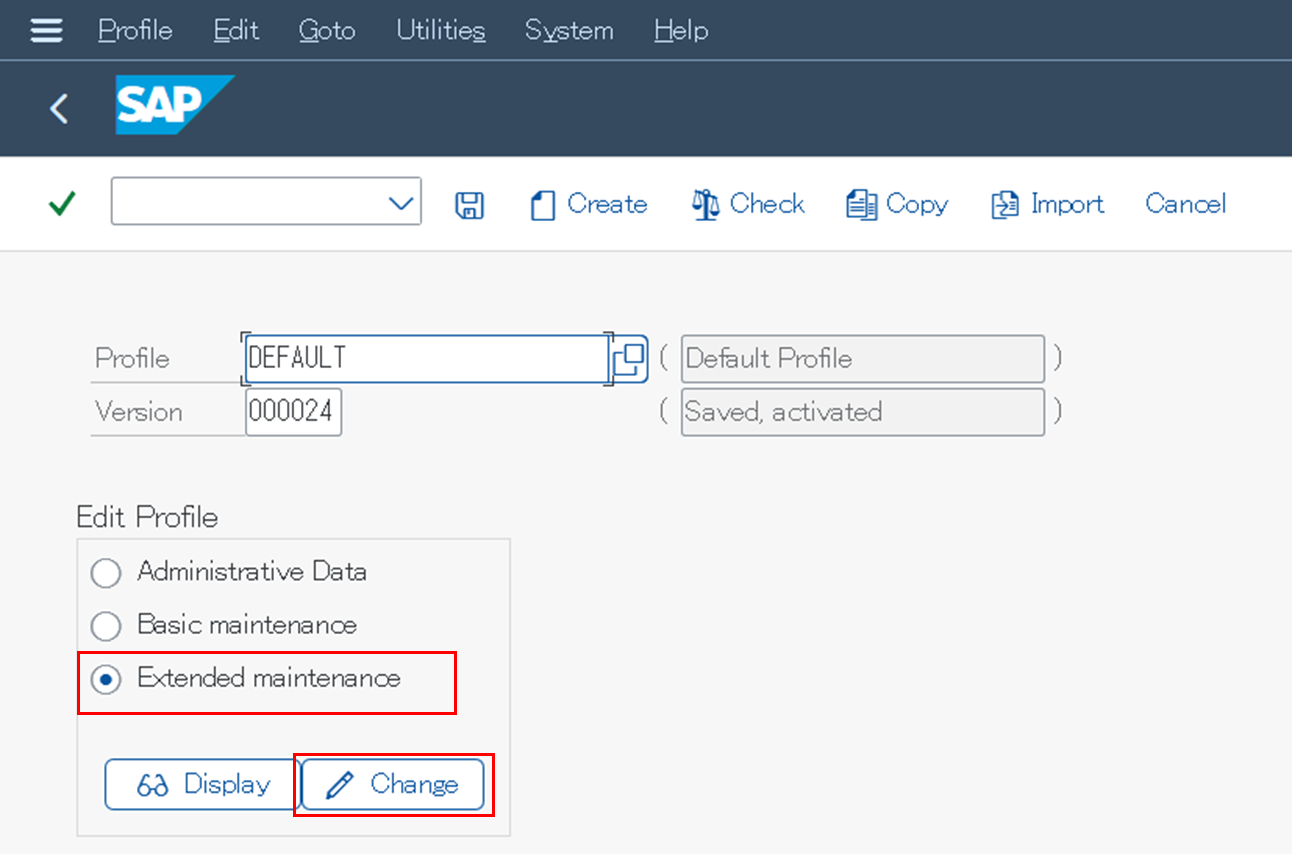
Task: Click the Save floppy disk icon
Action: pos(469,205)
